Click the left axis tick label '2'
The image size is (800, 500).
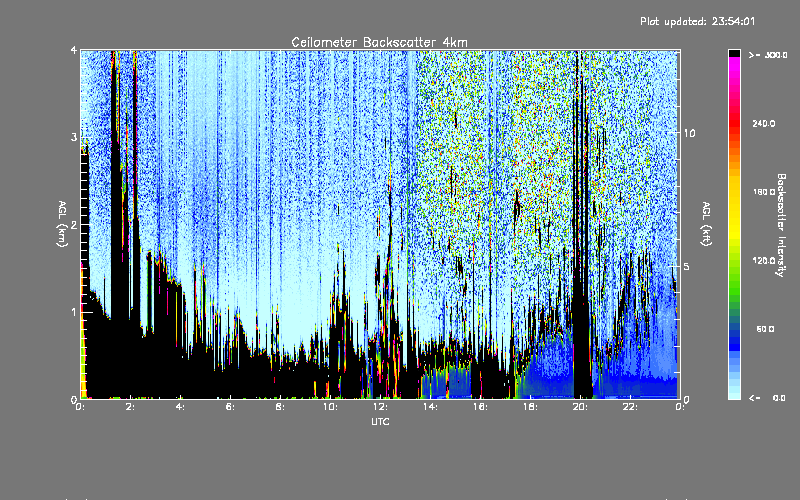[74, 224]
